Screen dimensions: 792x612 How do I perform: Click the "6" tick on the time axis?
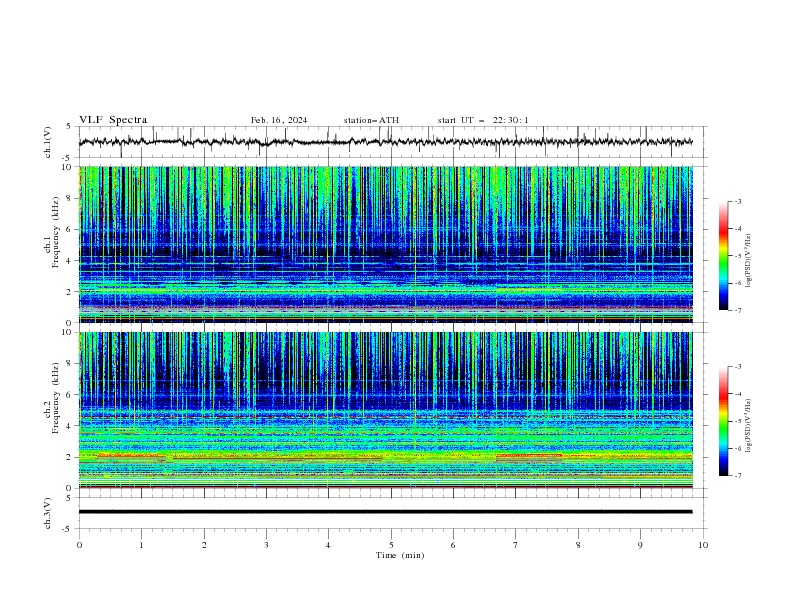[453, 545]
